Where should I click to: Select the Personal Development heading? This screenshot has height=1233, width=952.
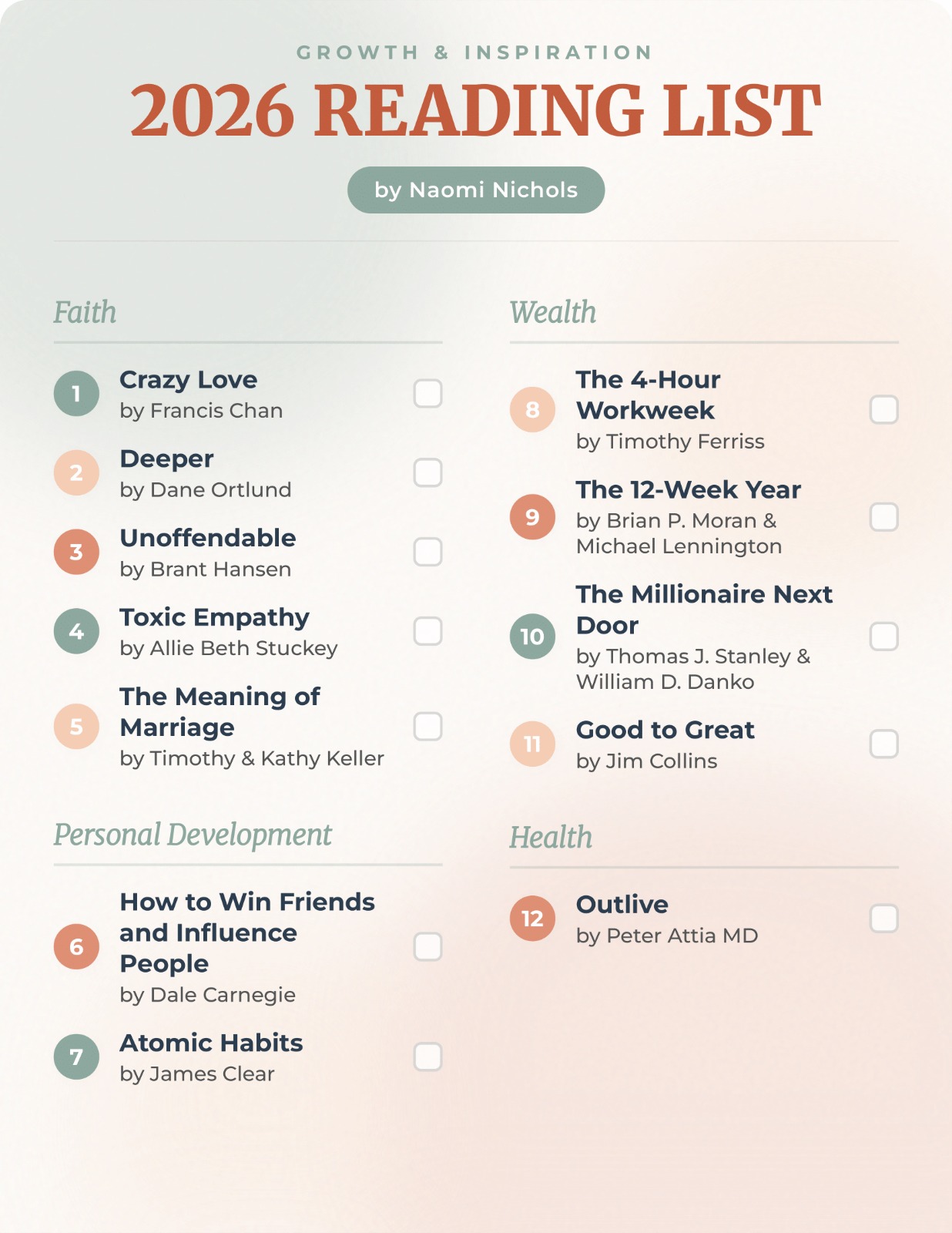pyautogui.click(x=193, y=835)
